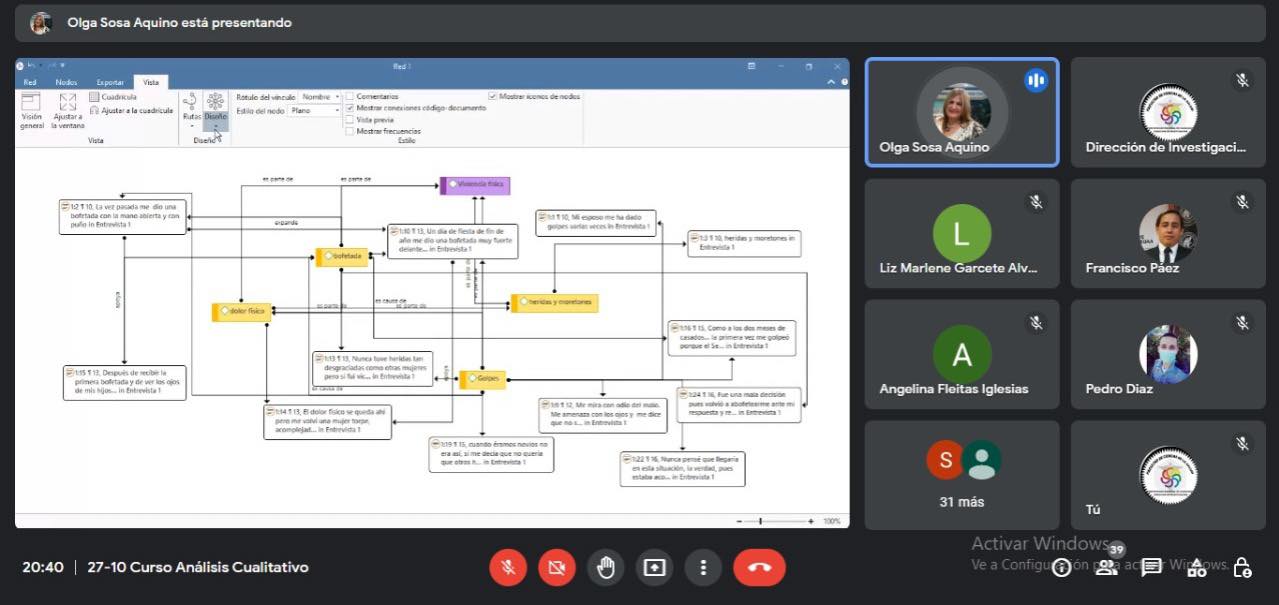The width and height of the screenshot is (1279, 605).
Task: Select the Vista ribbon tab
Action: tap(150, 82)
